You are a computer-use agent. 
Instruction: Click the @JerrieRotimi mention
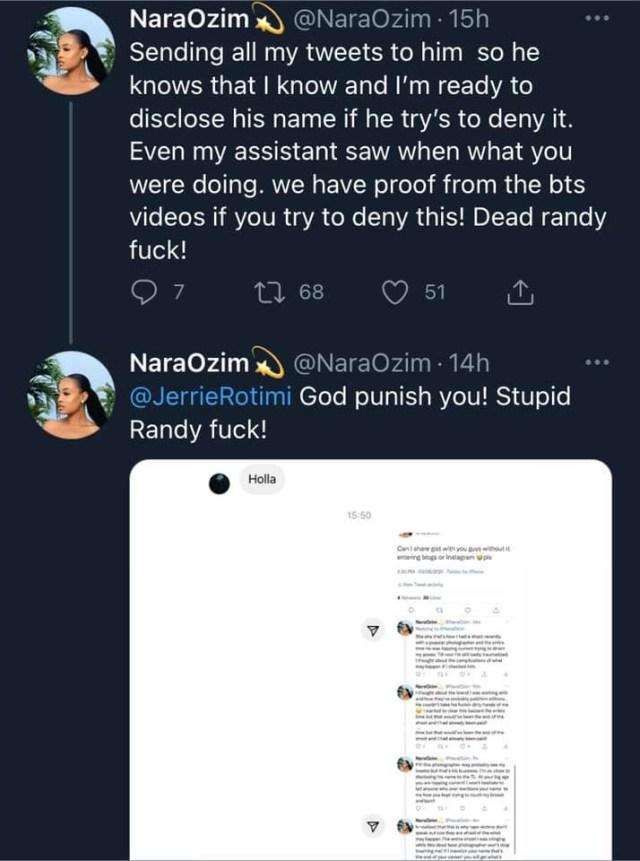tap(211, 395)
